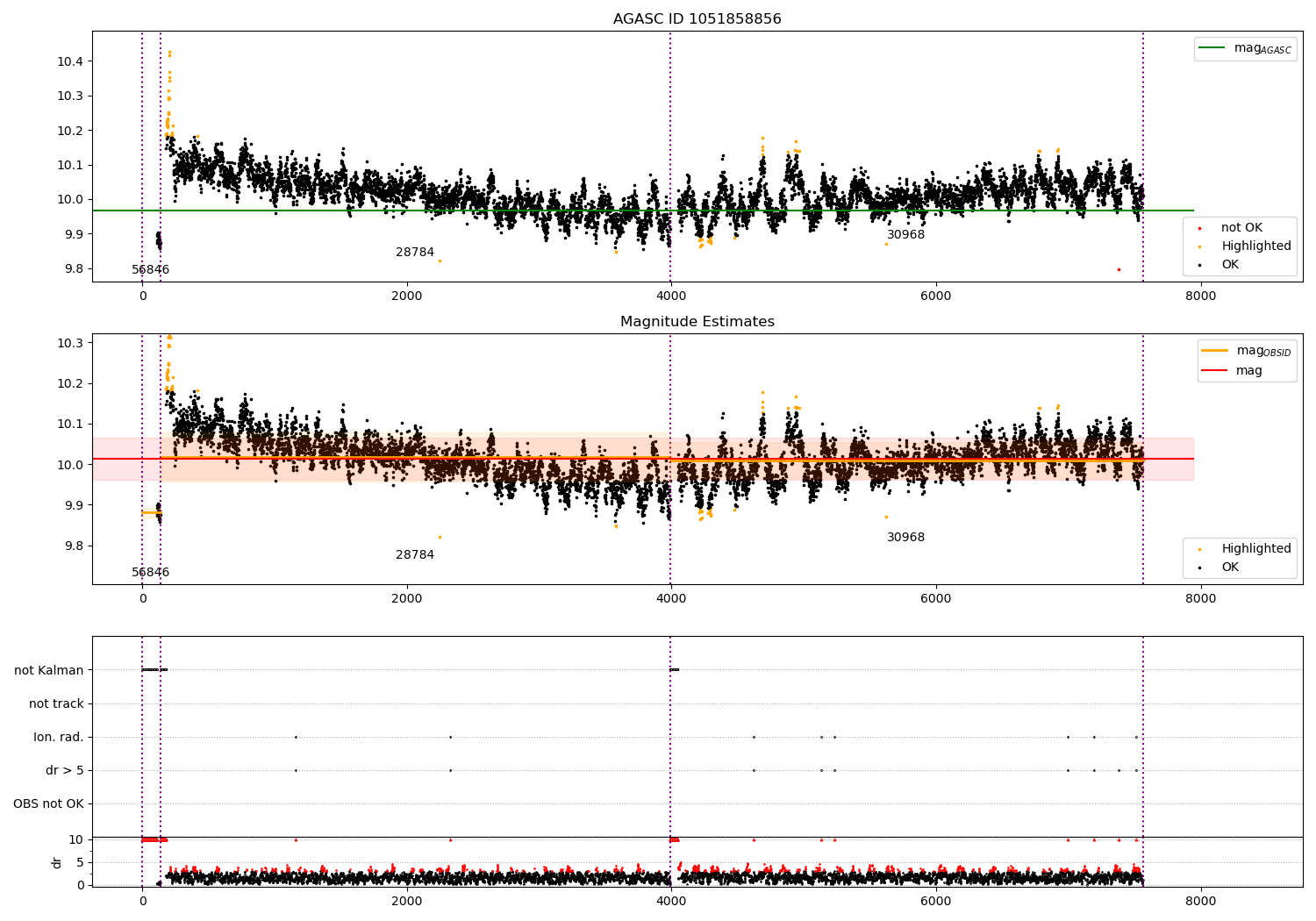Click the 8000 x-axis tick under the top plot
Screen dimensions: 1316x921
pos(1200,296)
